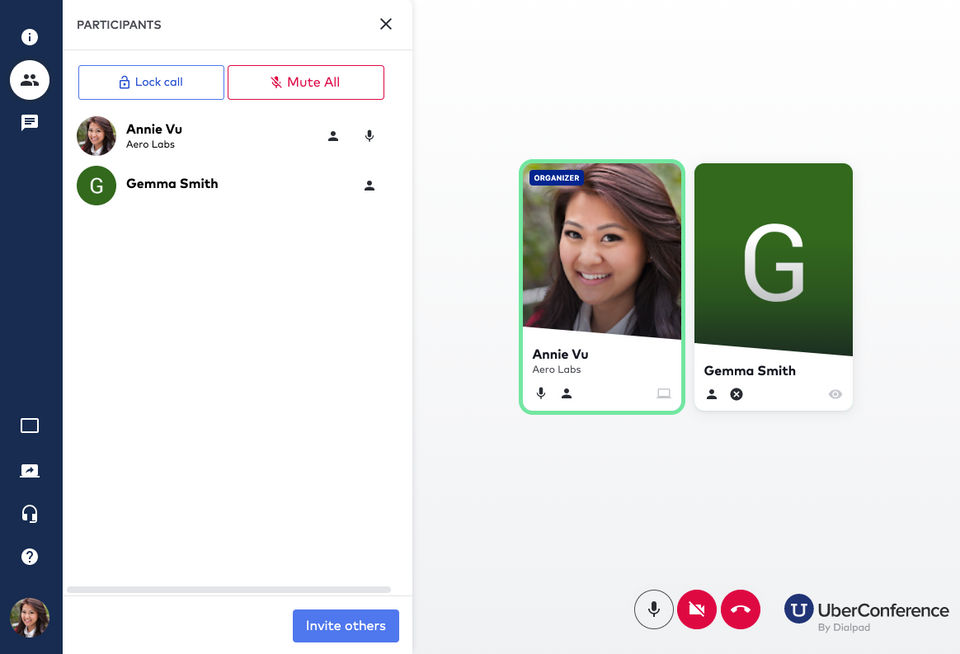Screen dimensions: 960x654
Task: Click the horizontal scrollbar in participants panel
Action: tap(229, 590)
